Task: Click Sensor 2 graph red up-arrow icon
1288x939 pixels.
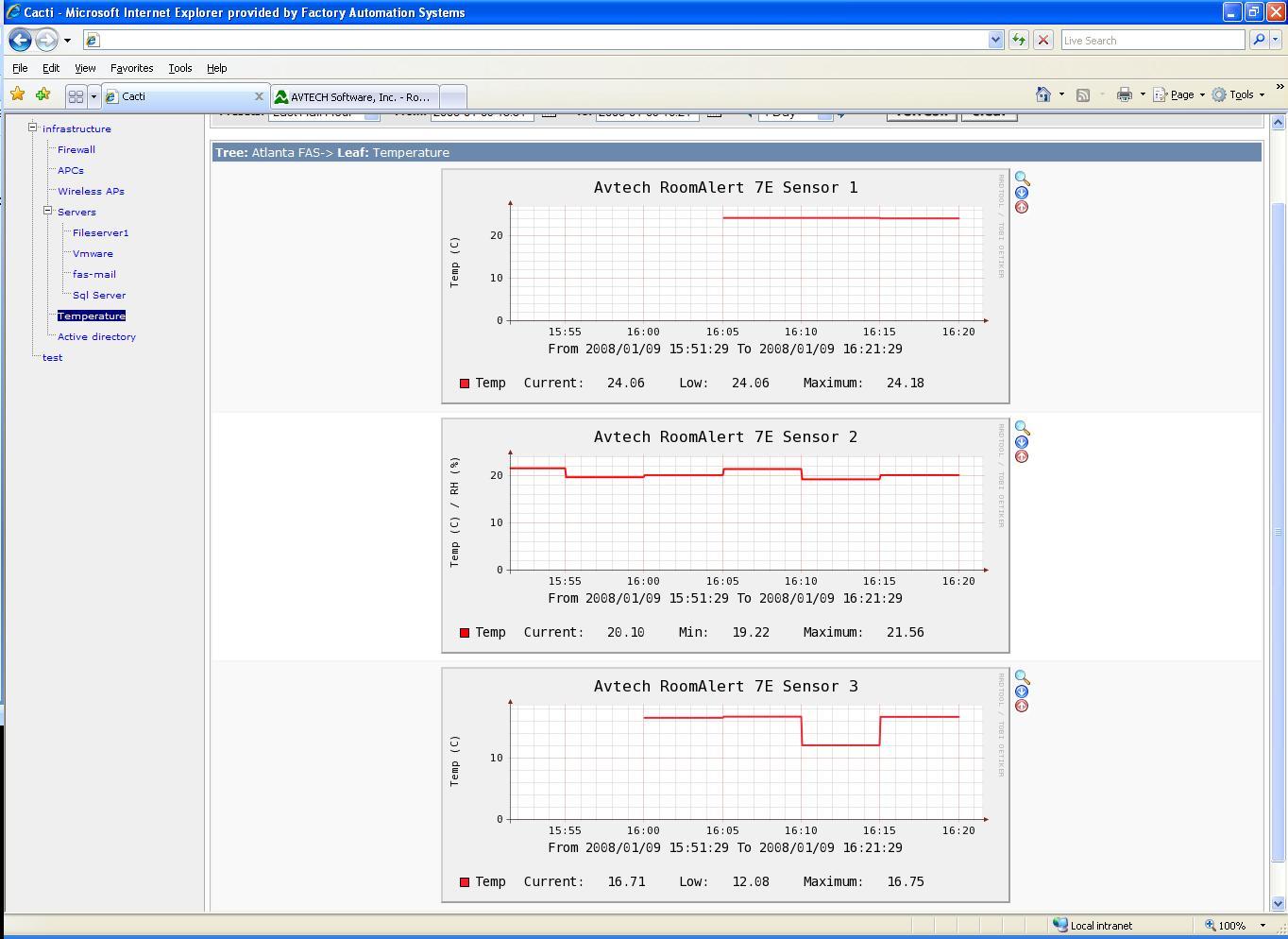Action: 1022,456
